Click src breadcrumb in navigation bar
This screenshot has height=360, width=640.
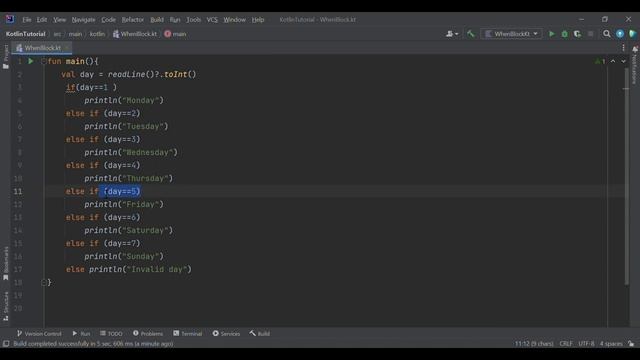click(57, 34)
